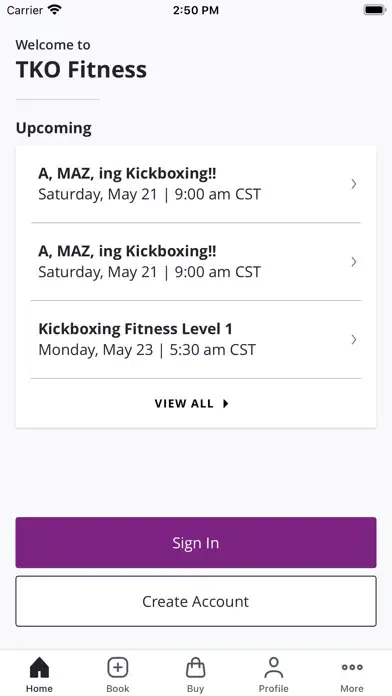Expand Kickboxing Fitness Level 1 chevron
The height and width of the screenshot is (696, 392).
tap(354, 340)
